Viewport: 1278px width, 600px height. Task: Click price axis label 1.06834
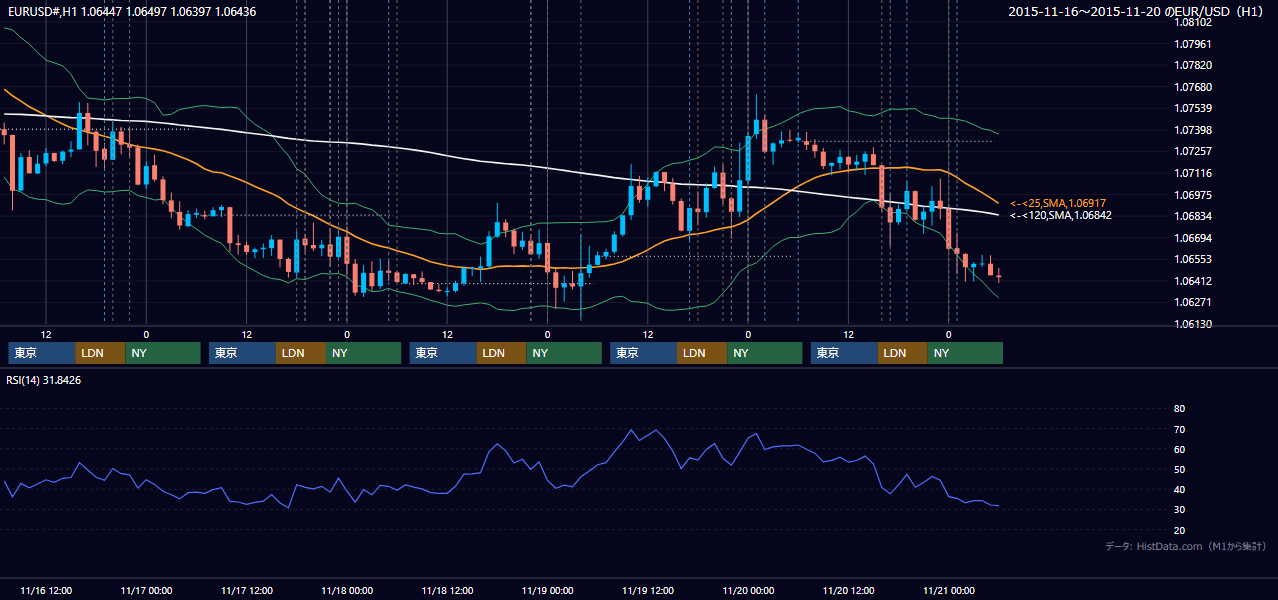[x=1192, y=216]
